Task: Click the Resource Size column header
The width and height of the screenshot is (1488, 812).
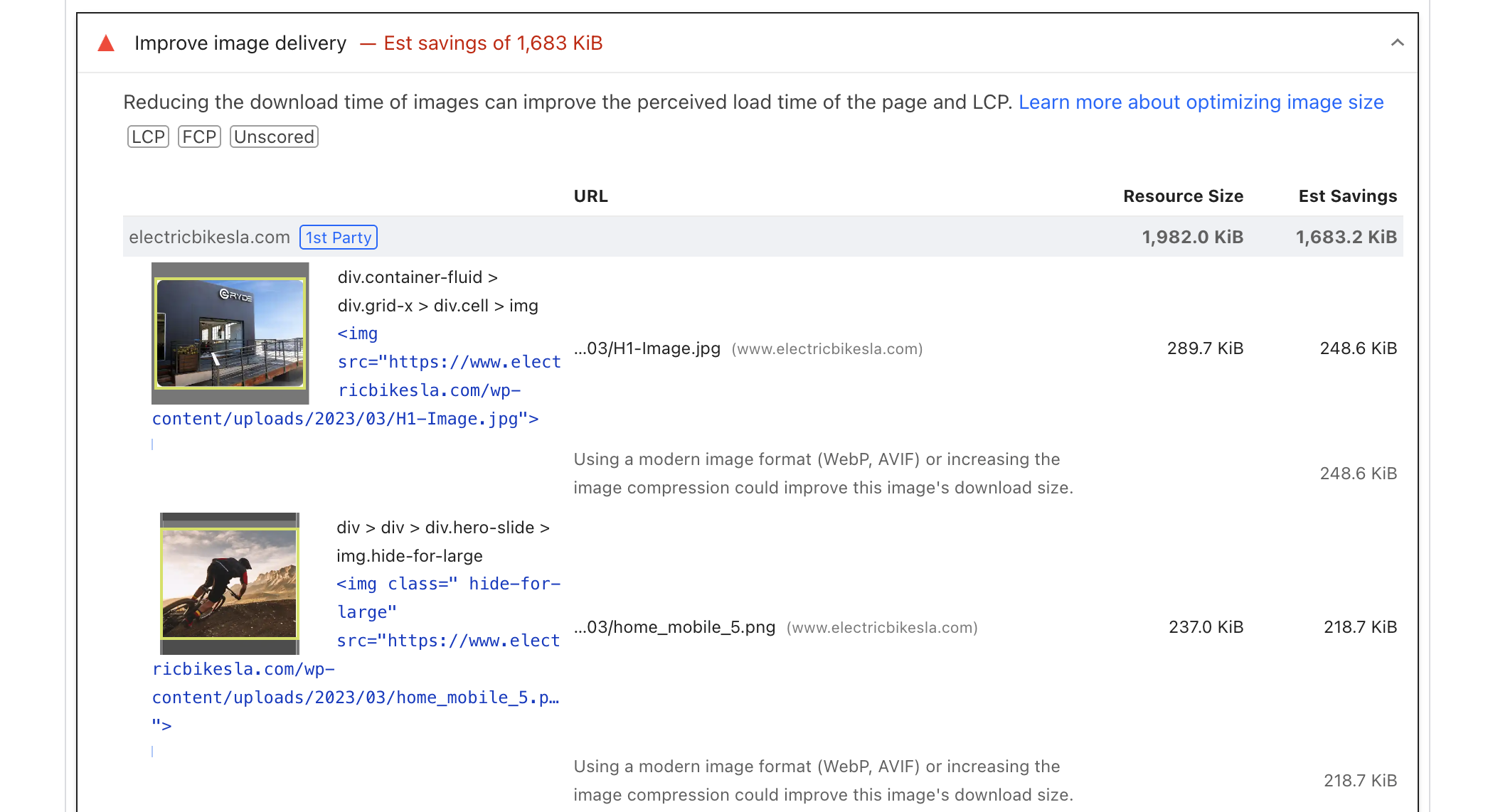Action: point(1183,196)
